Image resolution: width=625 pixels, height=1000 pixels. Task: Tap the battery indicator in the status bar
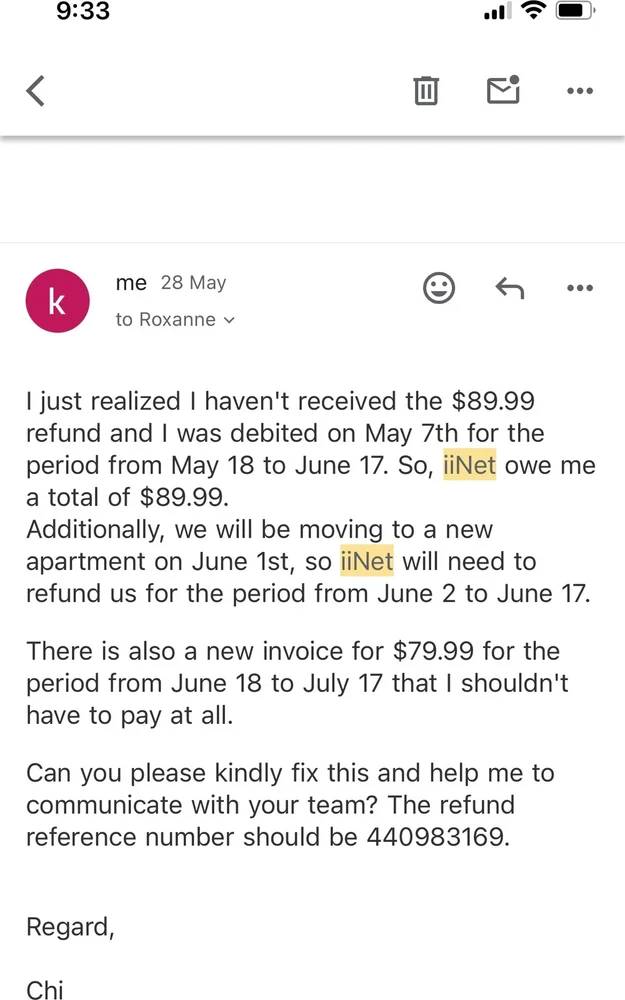click(x=575, y=11)
